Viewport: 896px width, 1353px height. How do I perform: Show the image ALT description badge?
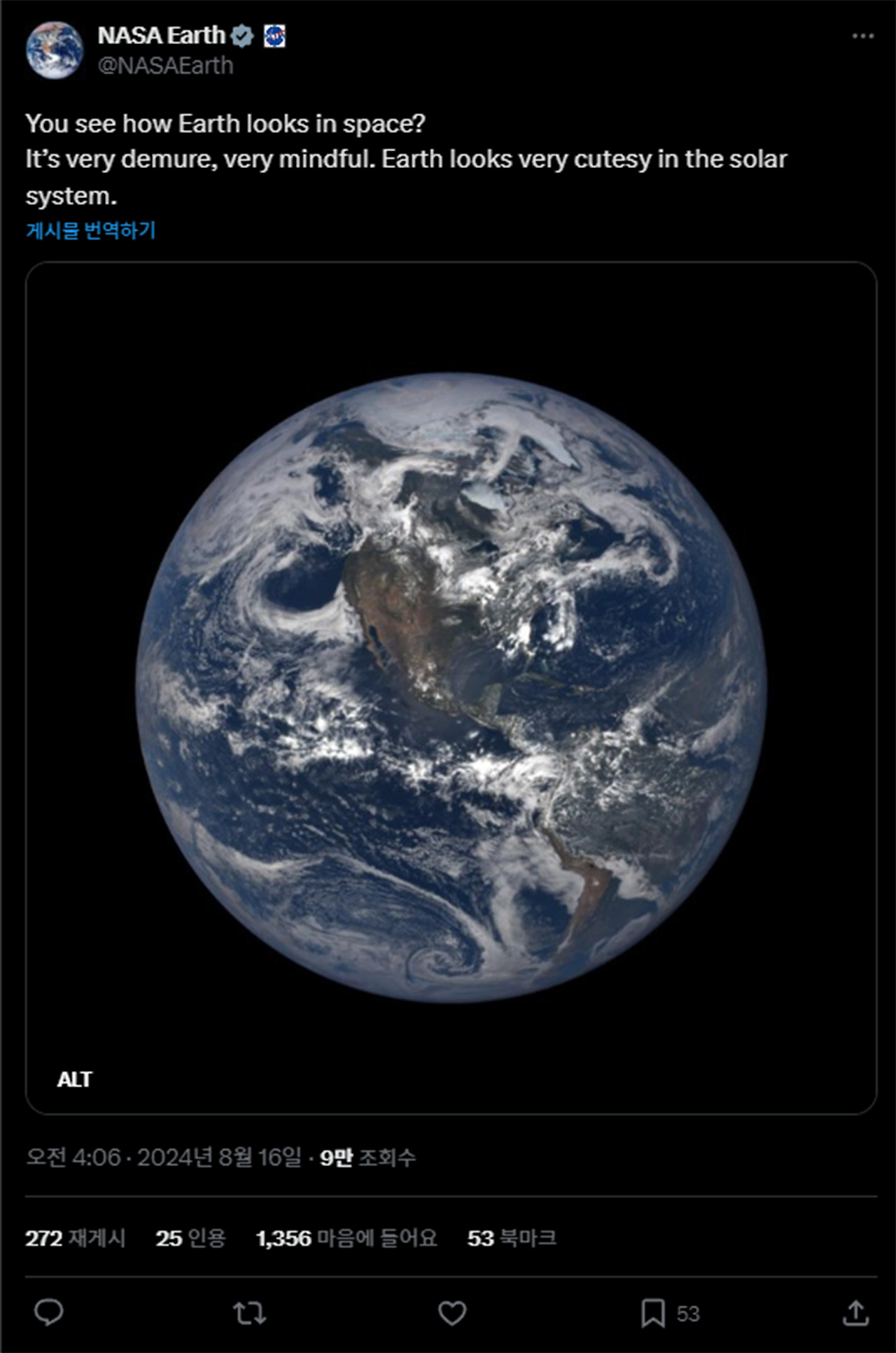[x=74, y=1079]
